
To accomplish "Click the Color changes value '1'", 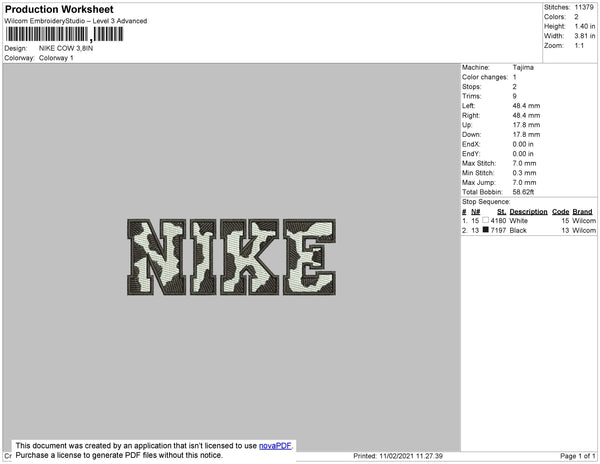I will (x=515, y=77).
